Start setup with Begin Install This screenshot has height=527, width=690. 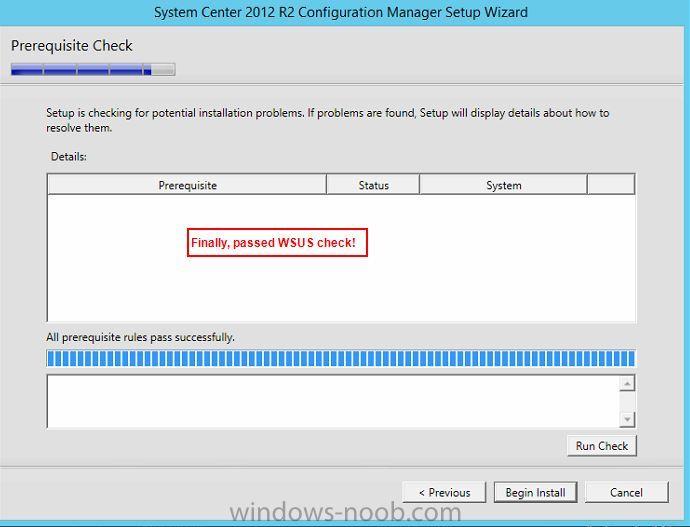pyautogui.click(x=536, y=492)
